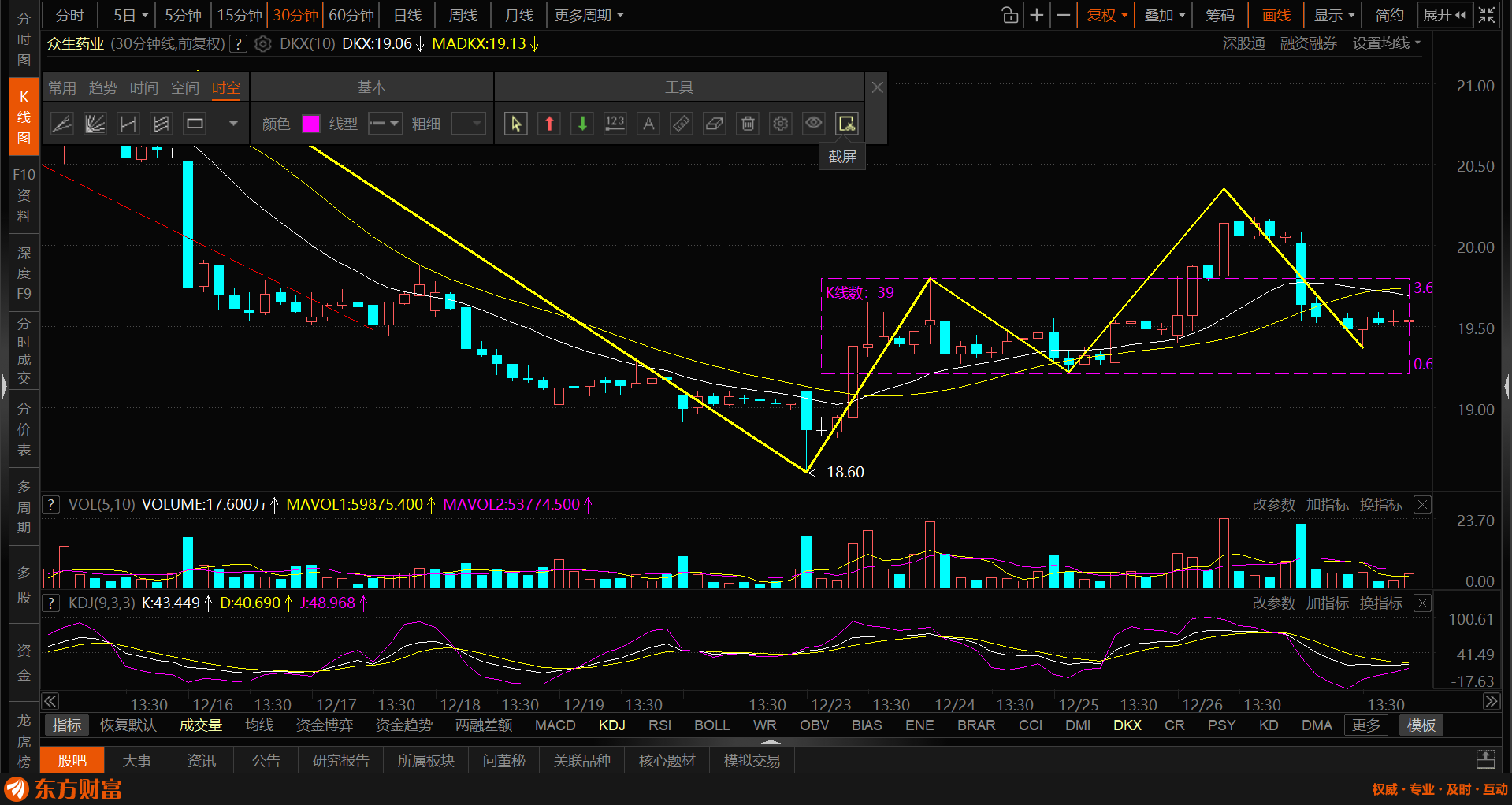The width and height of the screenshot is (1512, 805).
Task: Open the 粗细 line thickness dropdown
Action: pyautogui.click(x=468, y=124)
